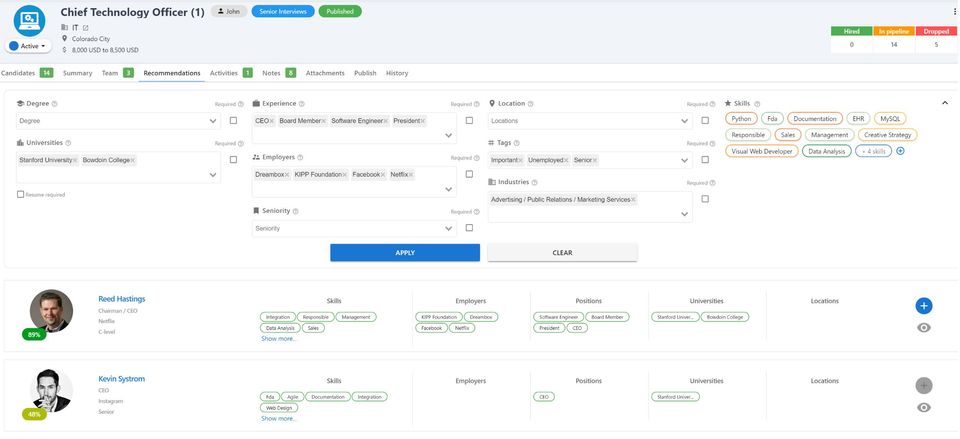
Task: Click the help icon beside Degree
Action: tap(54, 104)
